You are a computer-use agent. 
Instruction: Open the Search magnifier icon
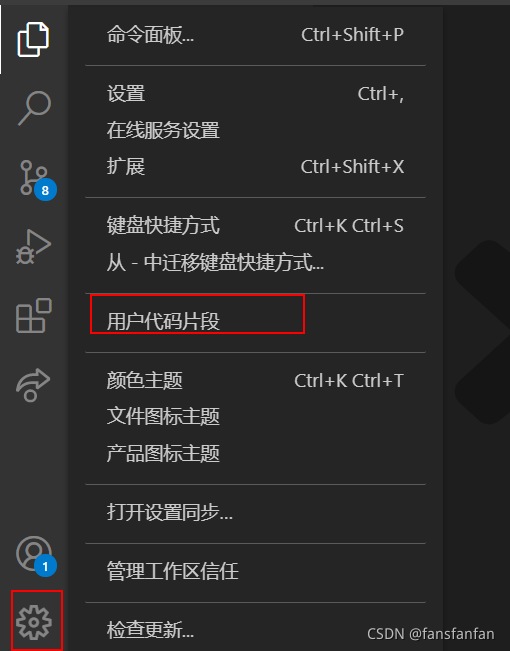(x=34, y=108)
